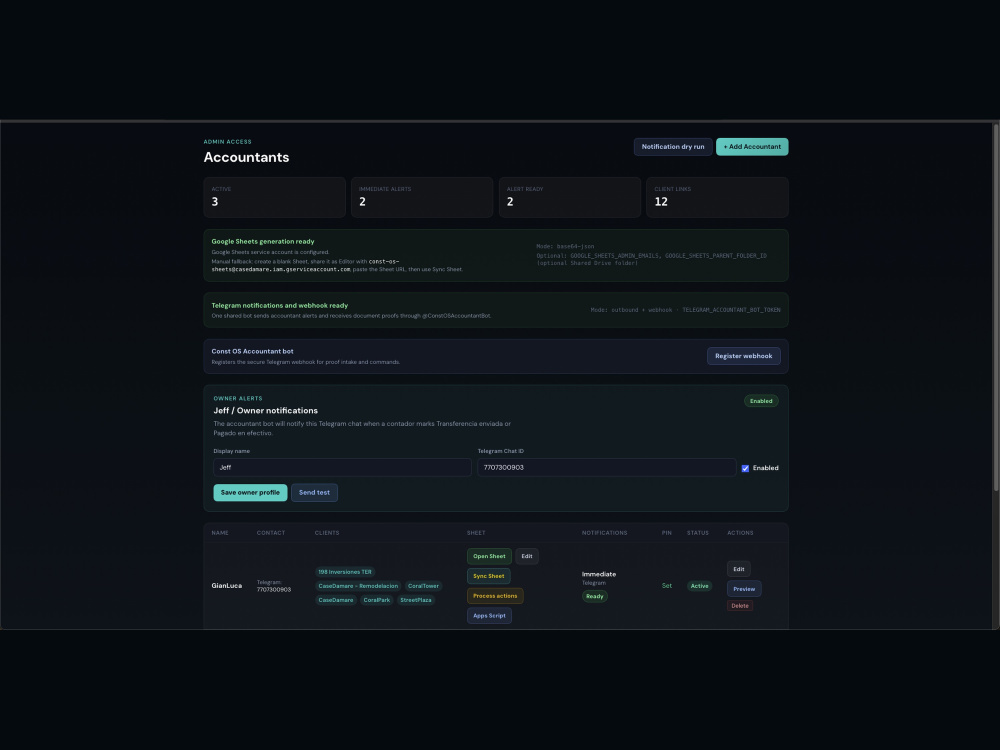Click the green Enabled badge in Owner Alerts

click(761, 401)
